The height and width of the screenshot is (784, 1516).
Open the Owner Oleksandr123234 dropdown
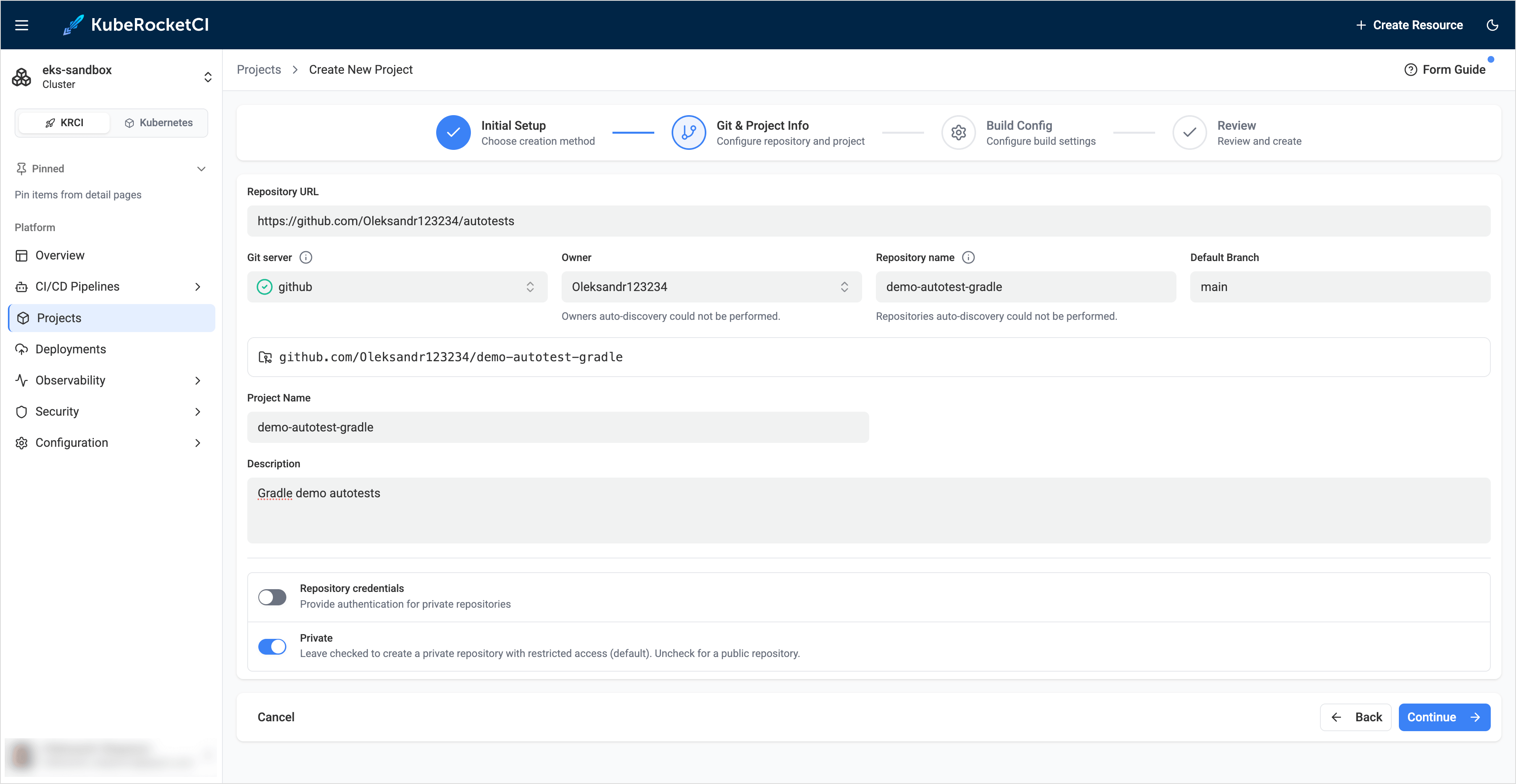click(x=711, y=287)
